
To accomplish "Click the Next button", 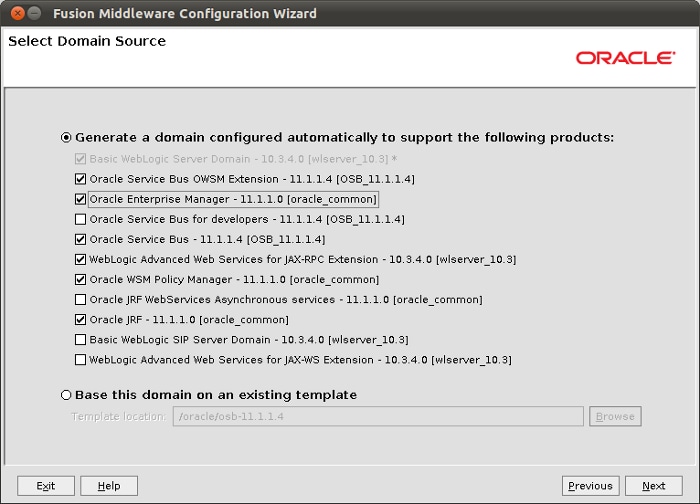I will pyautogui.click(x=654, y=486).
